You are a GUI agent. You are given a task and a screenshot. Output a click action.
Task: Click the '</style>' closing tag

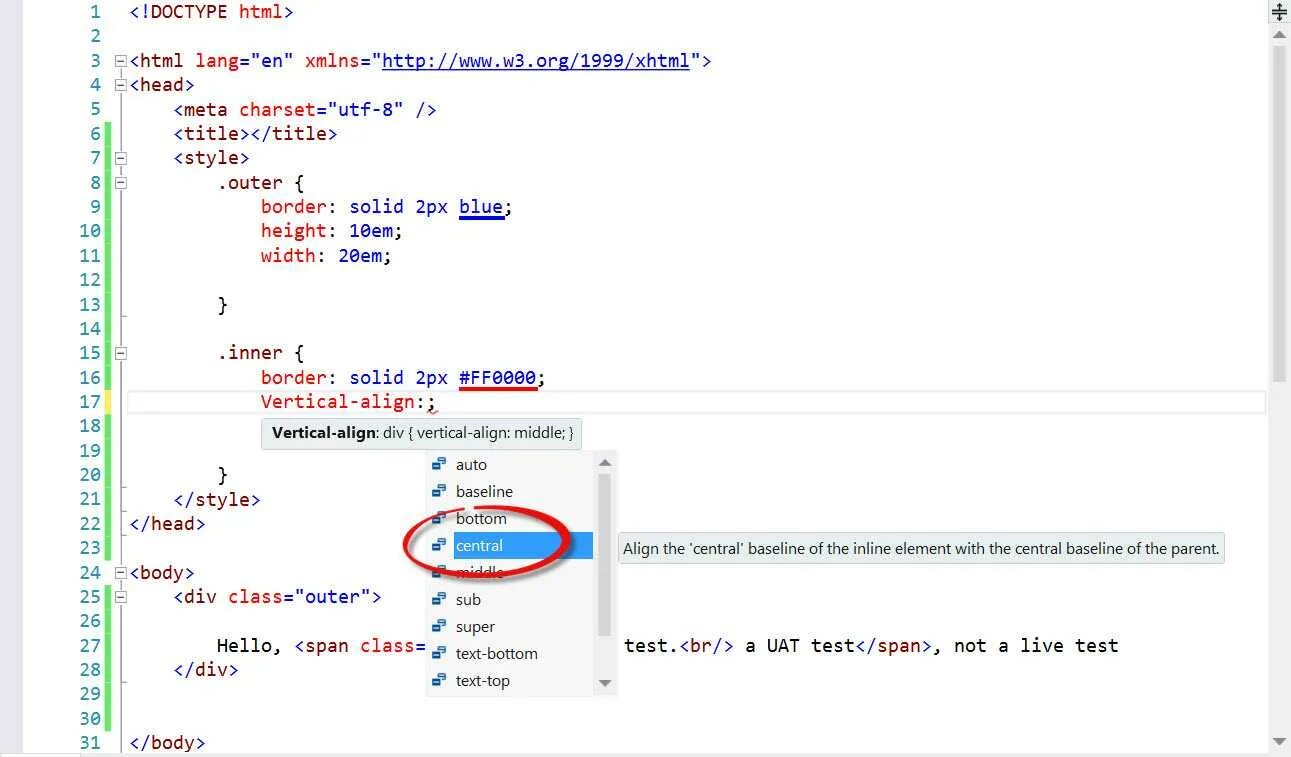(217, 500)
